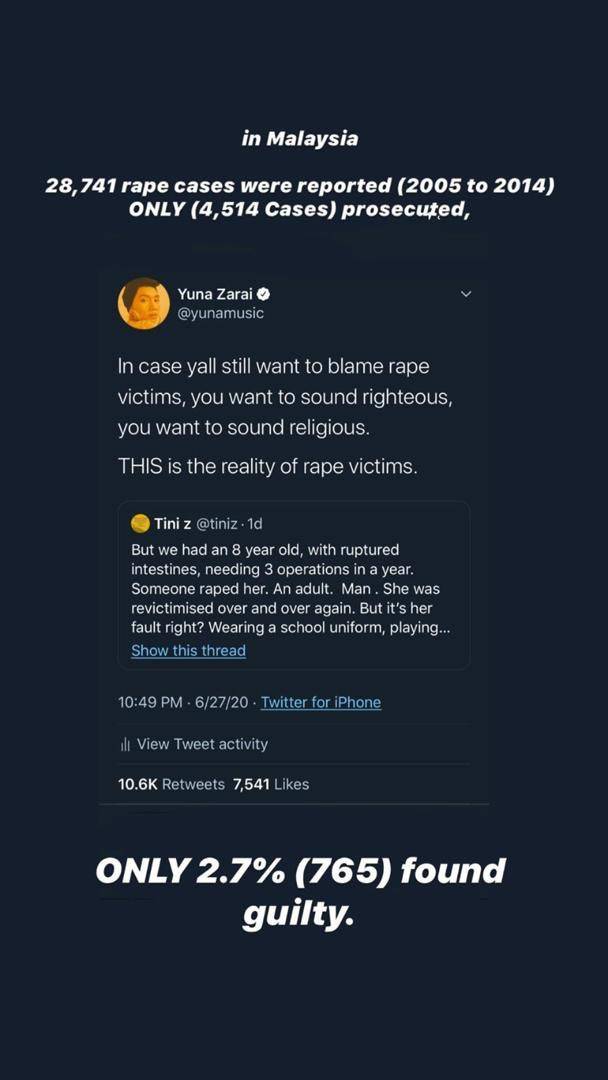The height and width of the screenshot is (1080, 608).
Task: Open the "View Tweet activity" label
Action: click(202, 744)
